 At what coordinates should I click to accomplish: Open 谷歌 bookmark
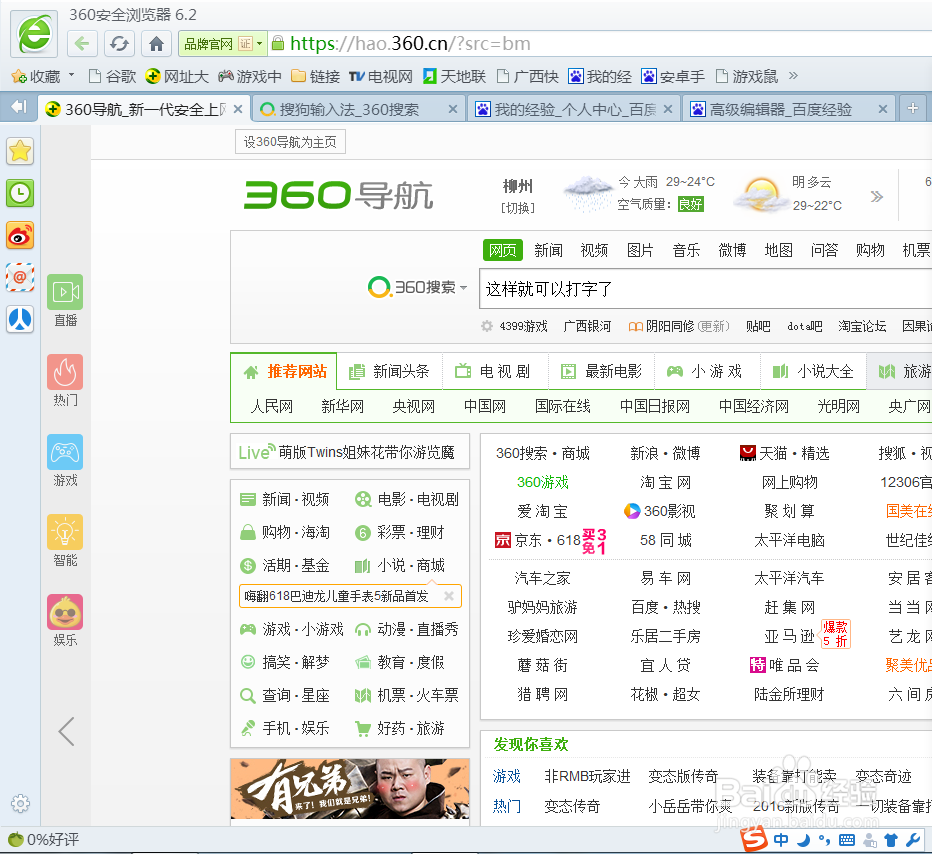[x=112, y=76]
